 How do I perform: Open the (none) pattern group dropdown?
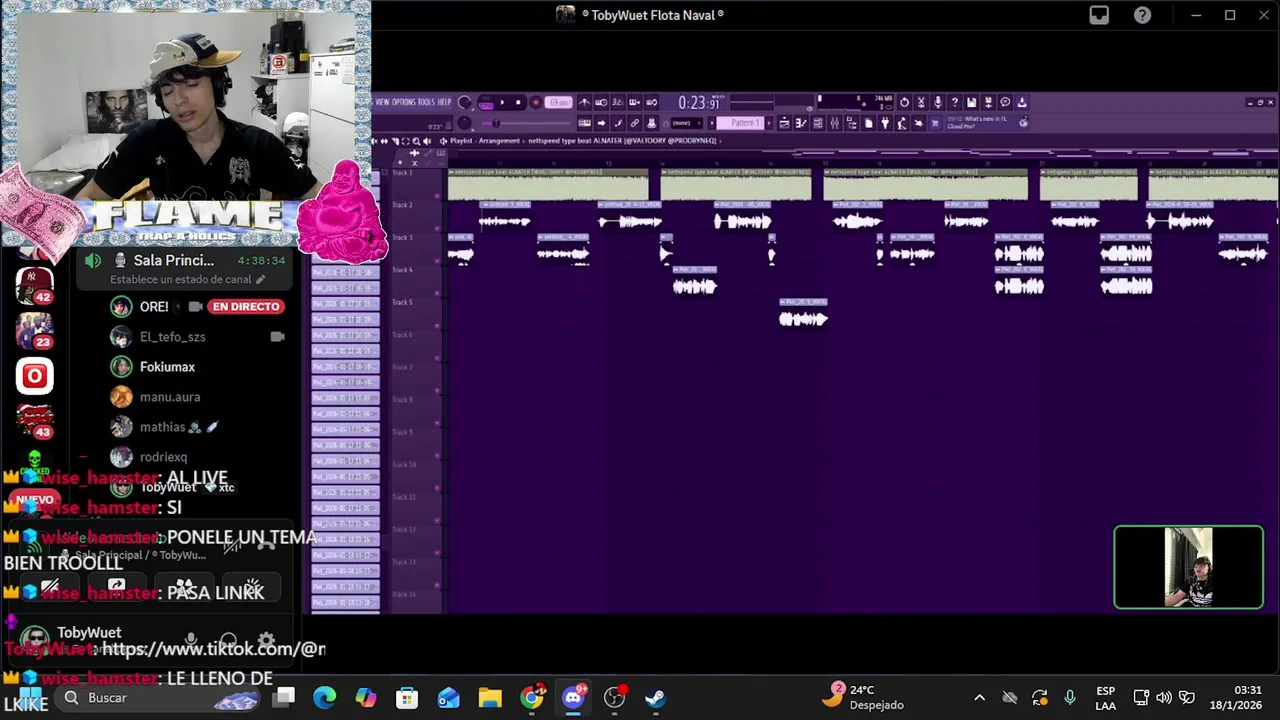tap(686, 123)
